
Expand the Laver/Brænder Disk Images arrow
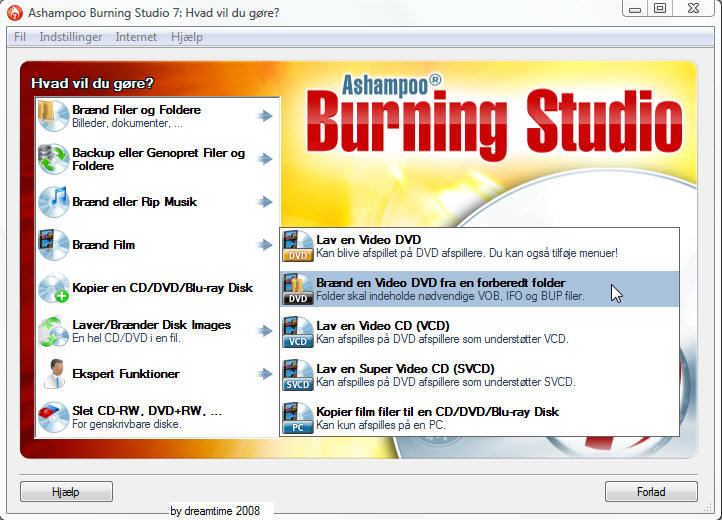(x=265, y=331)
